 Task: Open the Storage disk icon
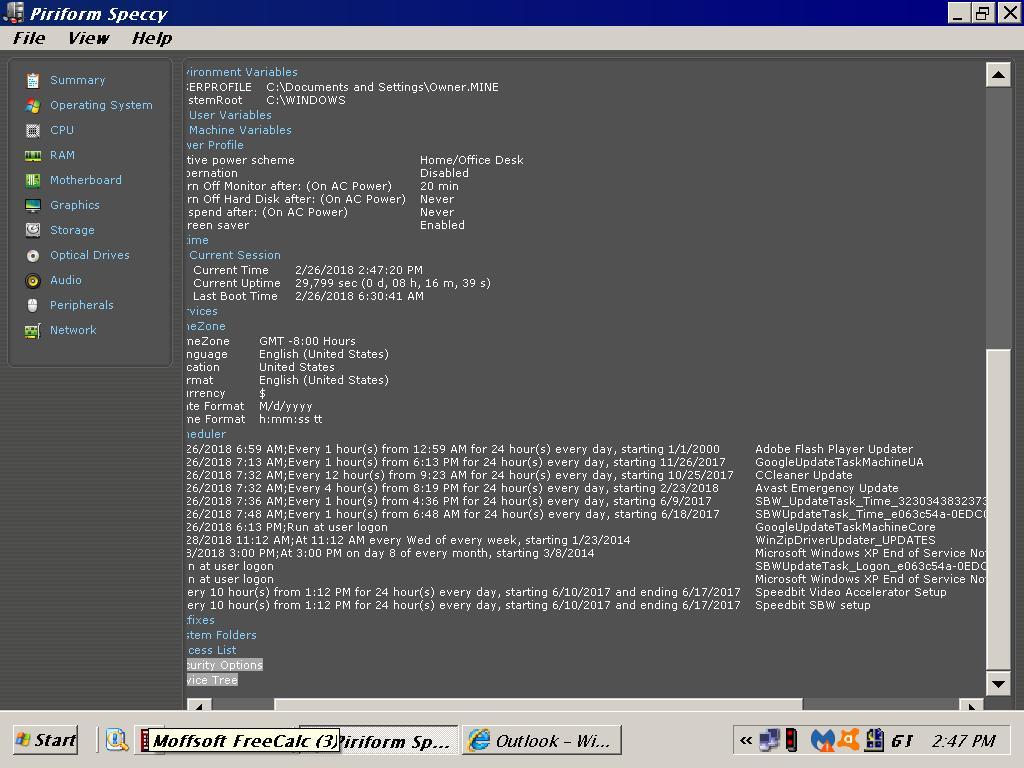33,230
